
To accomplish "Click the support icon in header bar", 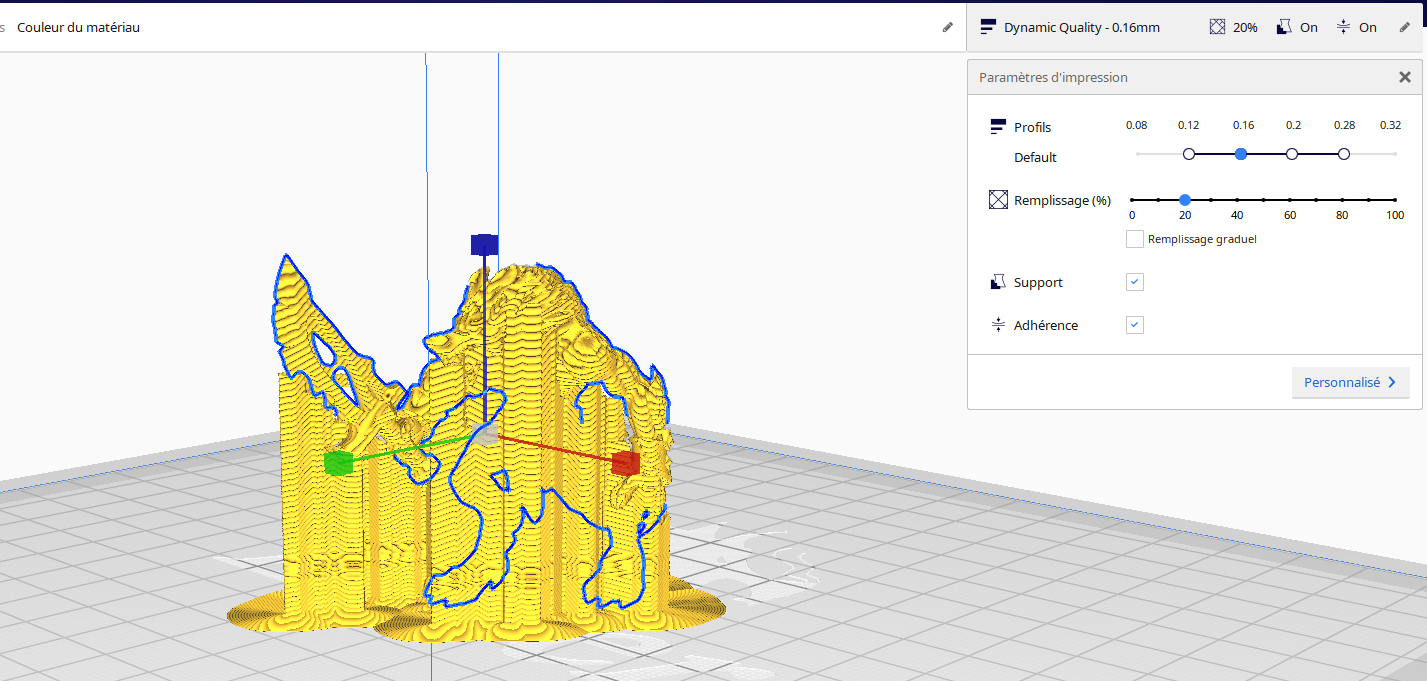I will (x=1284, y=27).
